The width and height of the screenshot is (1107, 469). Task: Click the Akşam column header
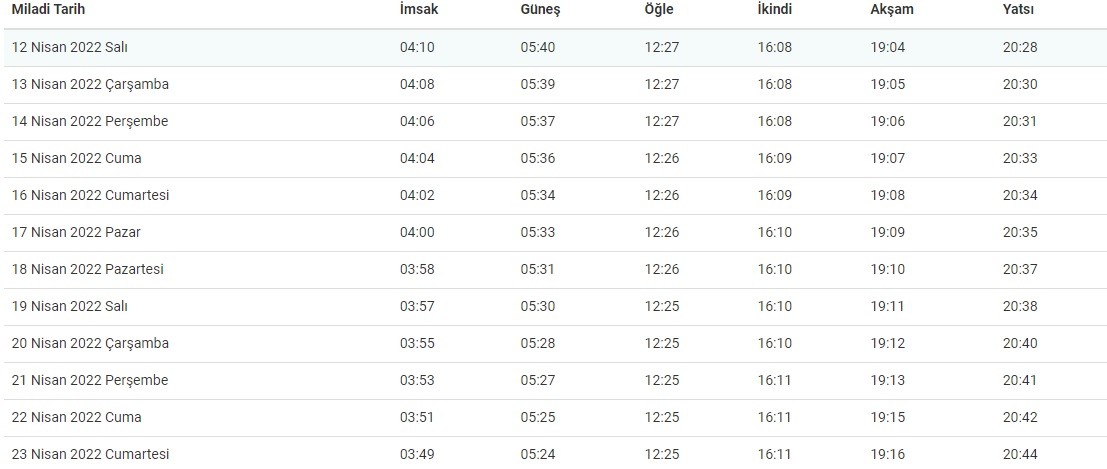pyautogui.click(x=892, y=10)
